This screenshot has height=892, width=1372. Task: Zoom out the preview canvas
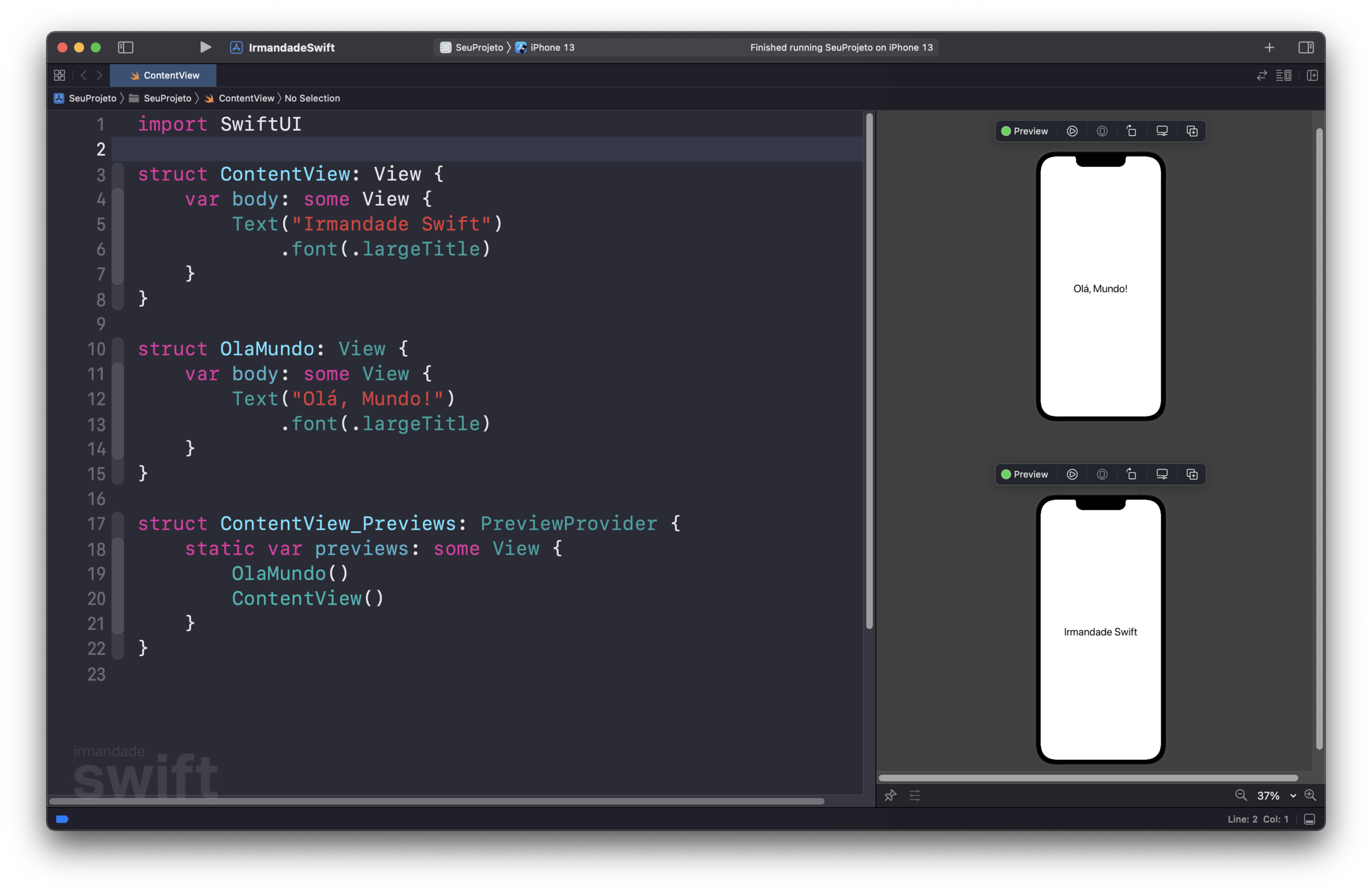(x=1241, y=795)
